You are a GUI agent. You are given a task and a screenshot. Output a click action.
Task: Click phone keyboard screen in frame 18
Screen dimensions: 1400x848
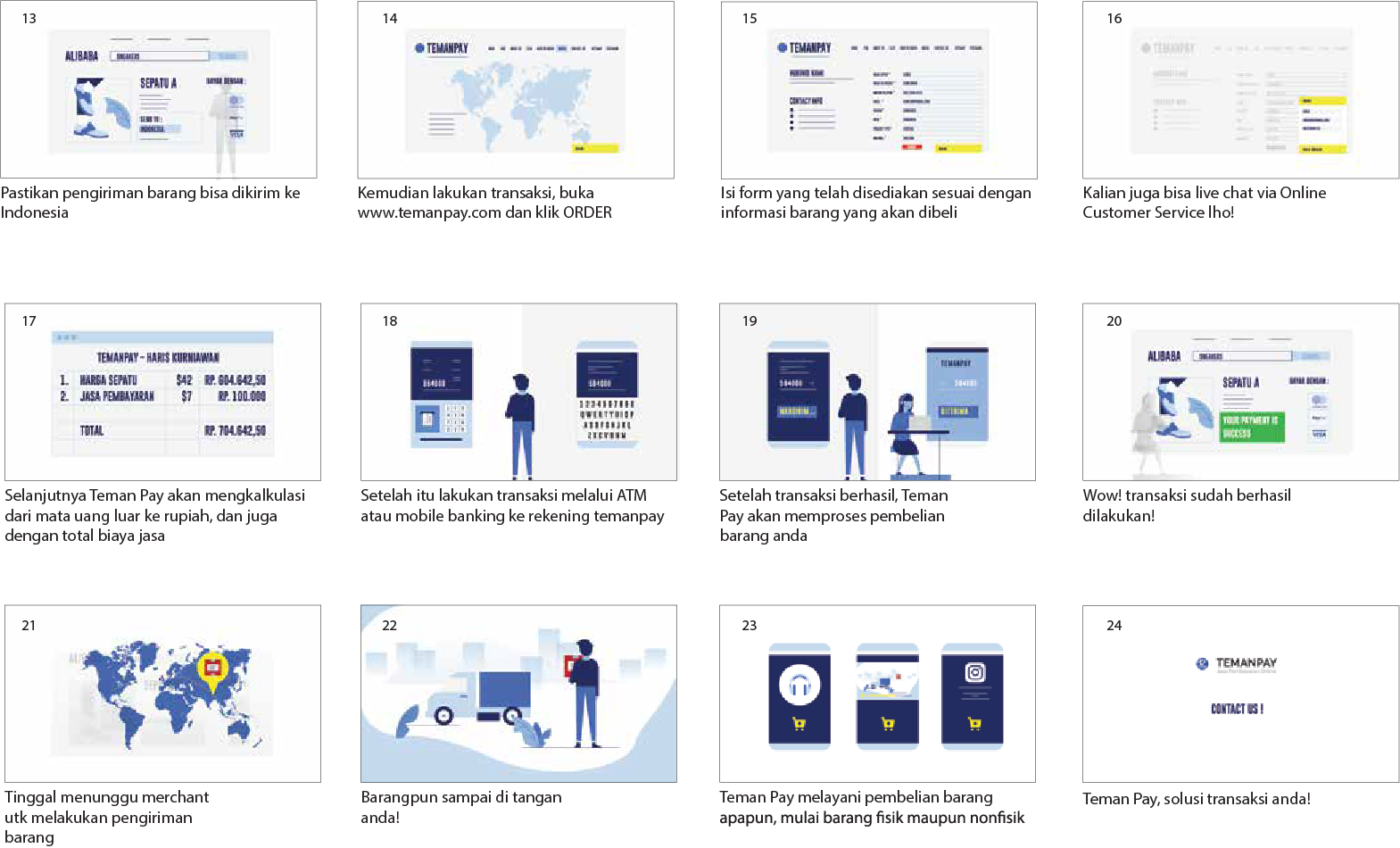[607, 394]
